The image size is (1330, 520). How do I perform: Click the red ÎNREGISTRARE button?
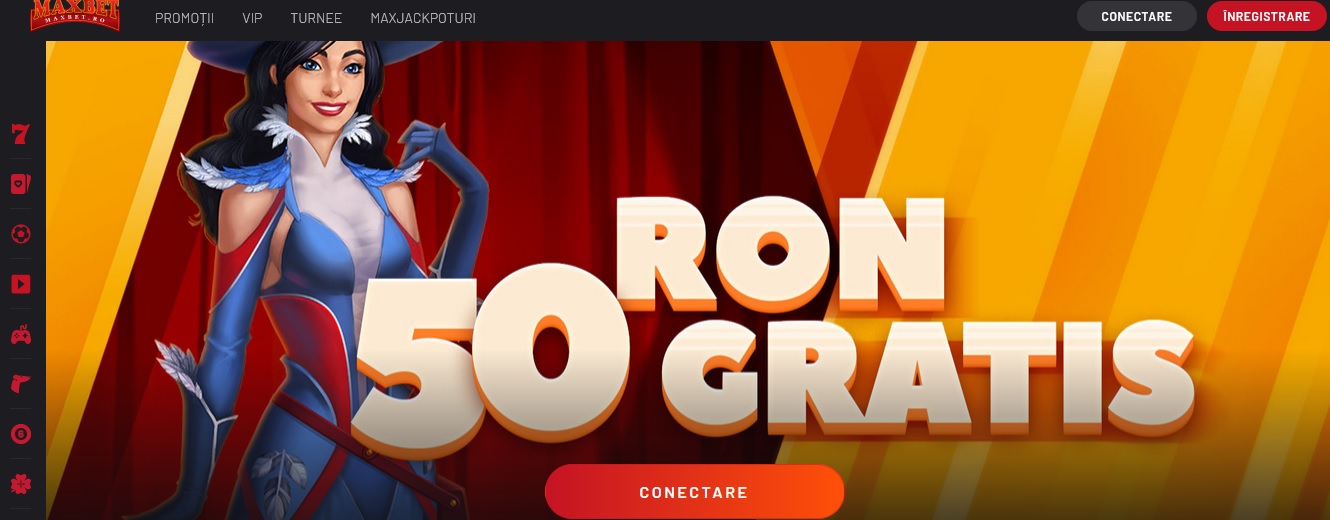(1266, 16)
